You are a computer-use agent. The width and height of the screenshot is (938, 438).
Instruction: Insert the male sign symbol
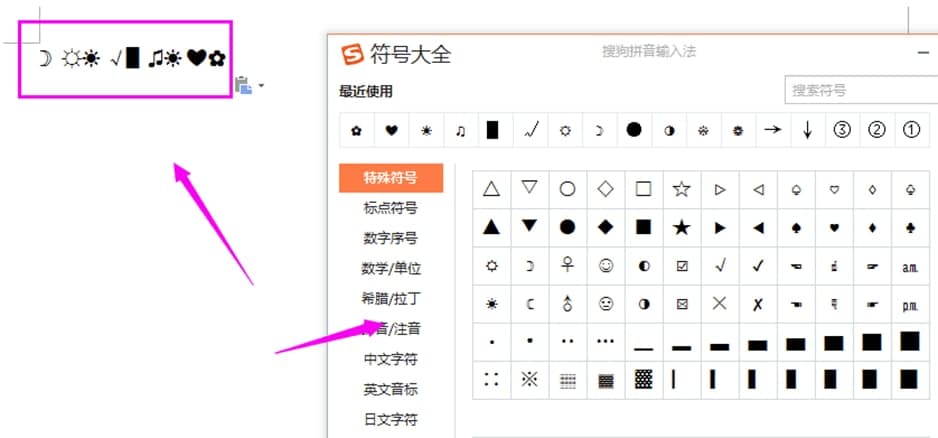tap(567, 304)
